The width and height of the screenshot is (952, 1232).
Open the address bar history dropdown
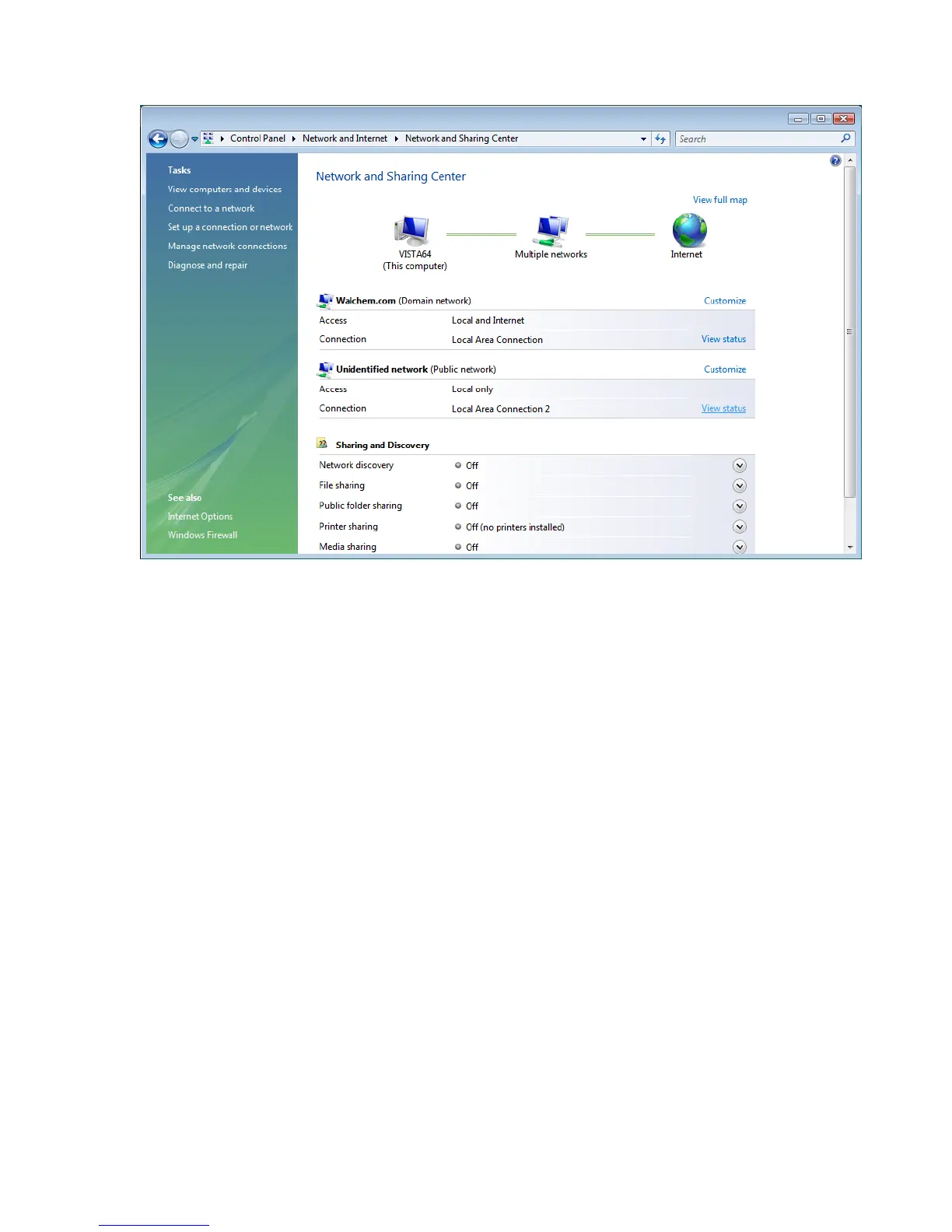tap(643, 139)
